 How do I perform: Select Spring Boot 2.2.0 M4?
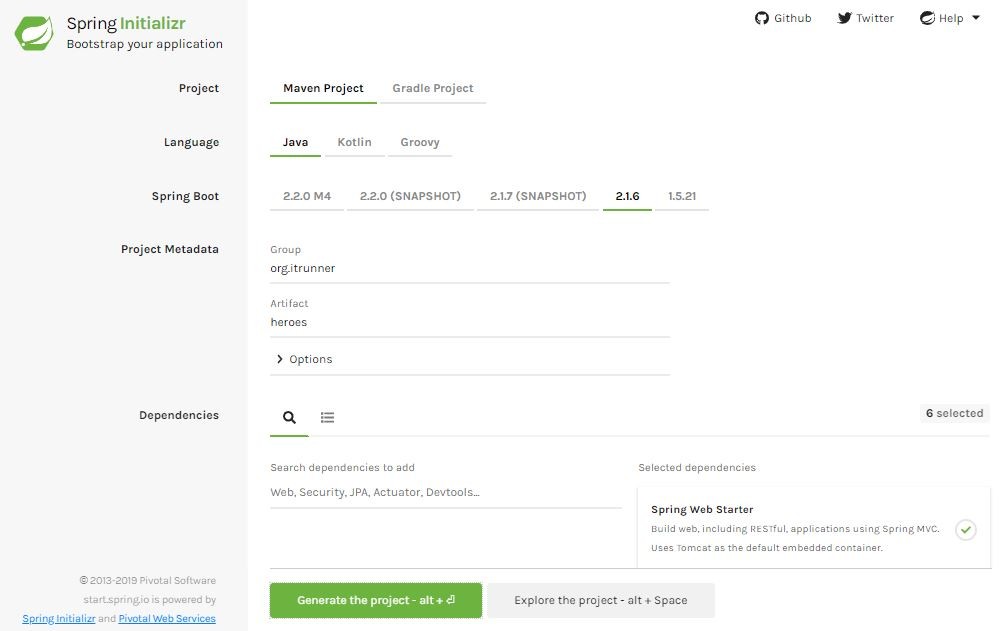(307, 196)
